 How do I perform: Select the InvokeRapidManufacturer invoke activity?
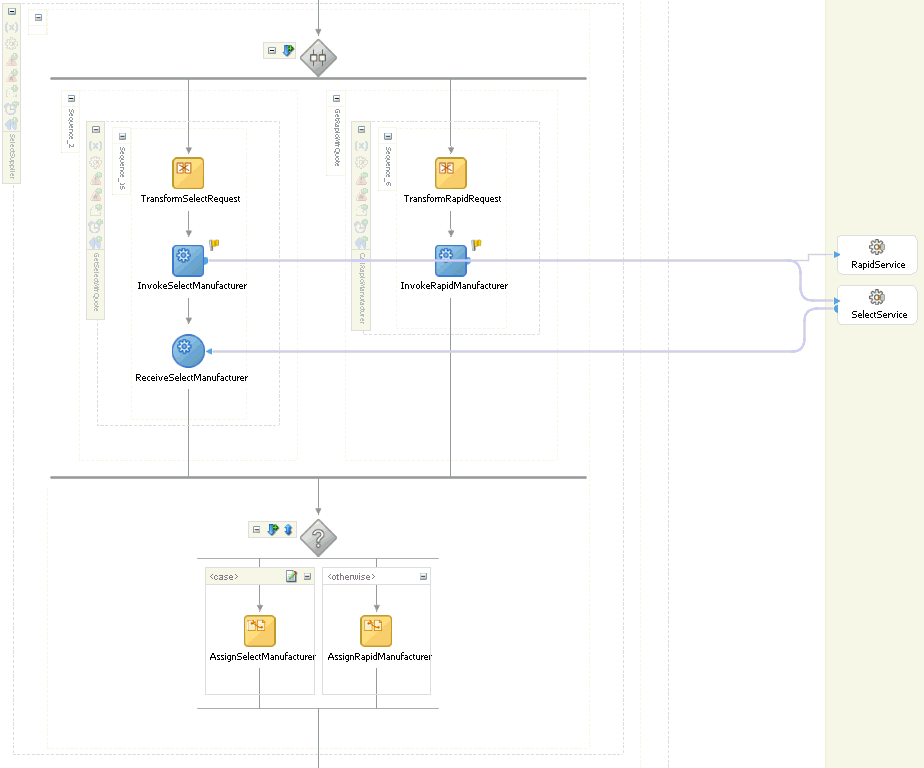[x=451, y=260]
